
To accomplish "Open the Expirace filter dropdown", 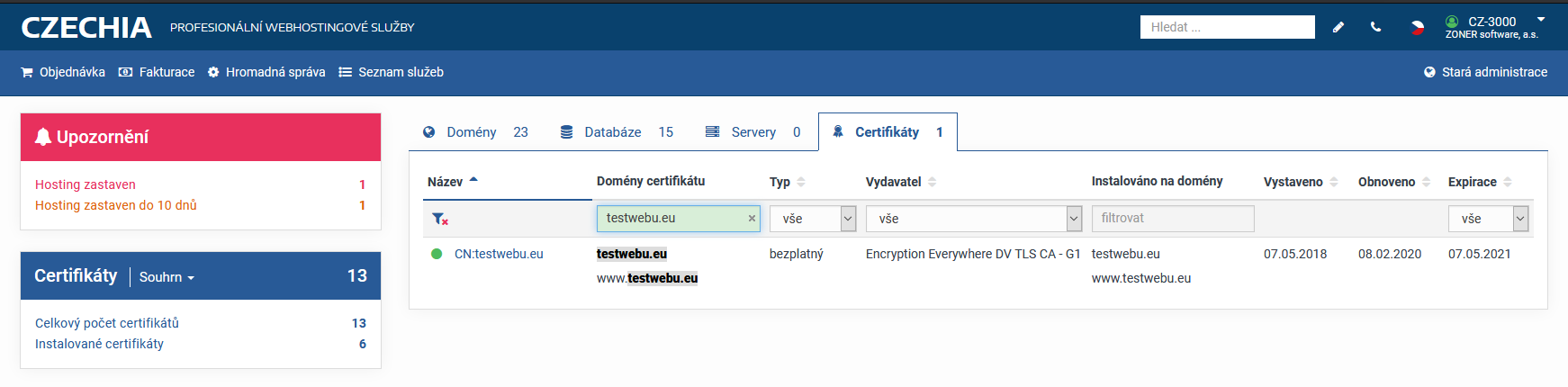I will pos(1487,219).
